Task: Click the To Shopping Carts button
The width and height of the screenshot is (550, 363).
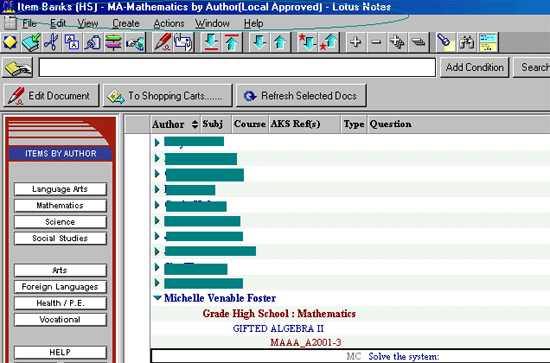Action: pyautogui.click(x=168, y=96)
